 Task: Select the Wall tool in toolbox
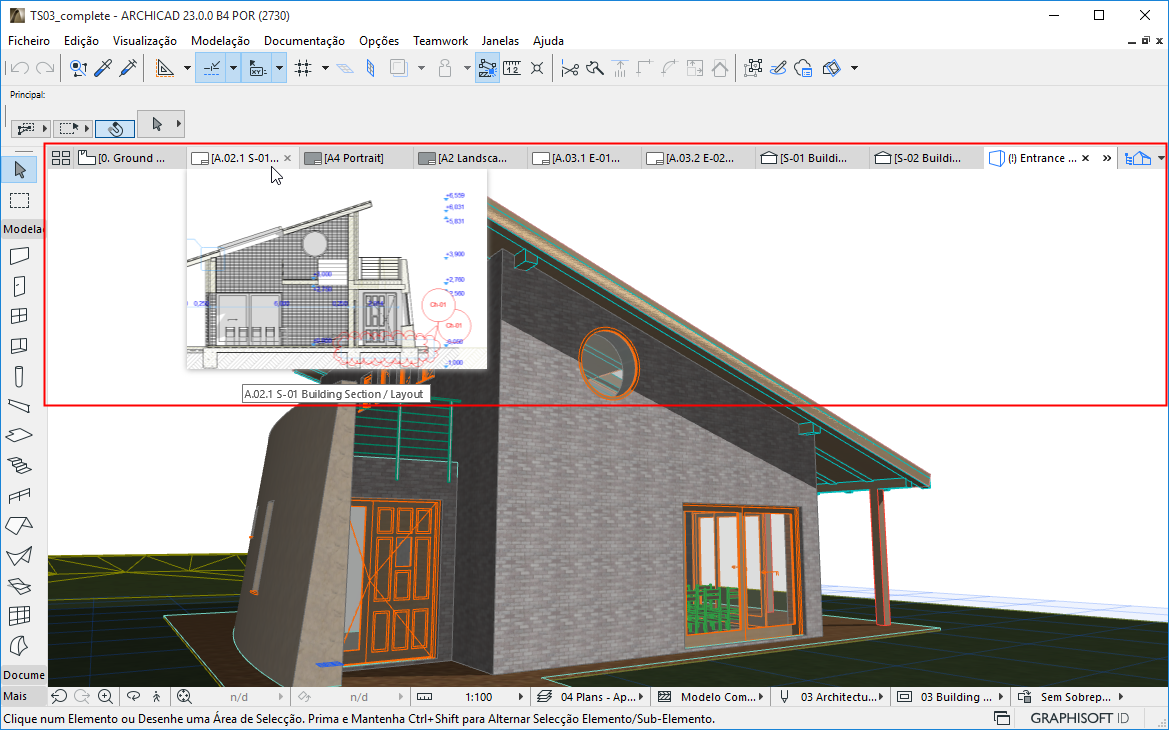(19, 256)
